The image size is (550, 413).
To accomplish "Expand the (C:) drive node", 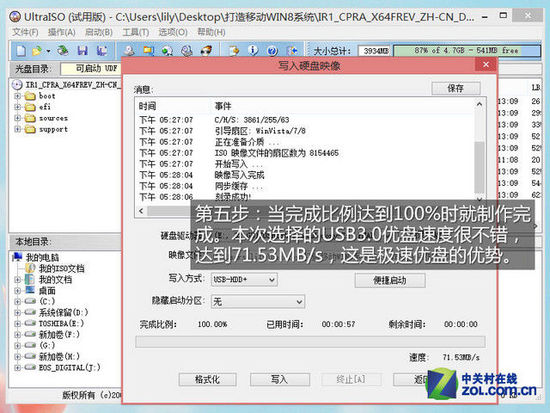I will pos(17,301).
